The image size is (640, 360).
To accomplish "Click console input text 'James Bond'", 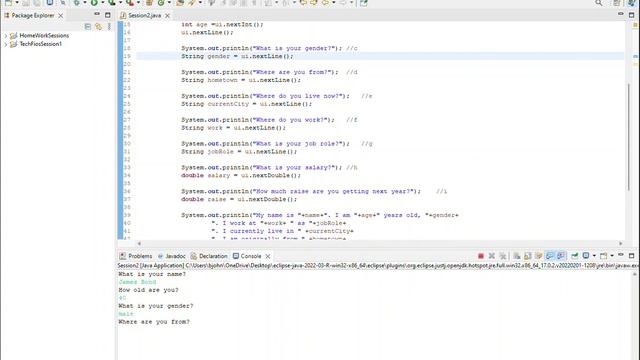I will click(x=137, y=282).
